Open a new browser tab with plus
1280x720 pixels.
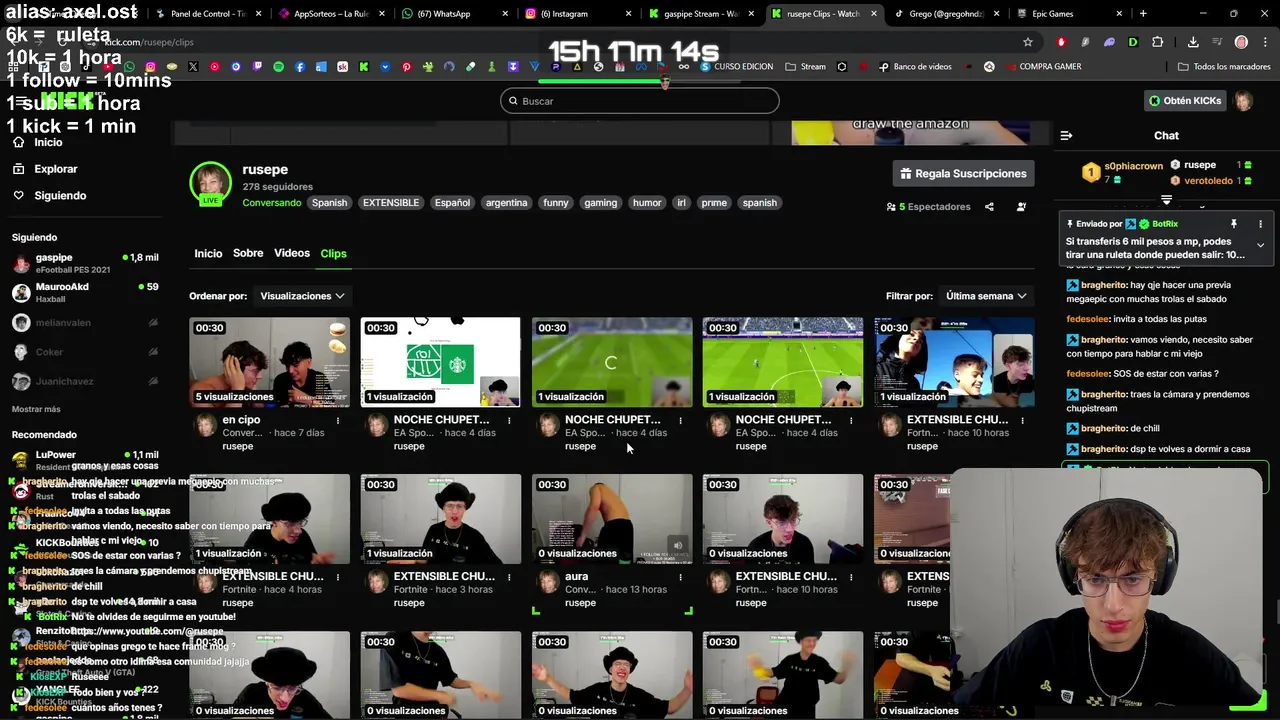[1143, 14]
